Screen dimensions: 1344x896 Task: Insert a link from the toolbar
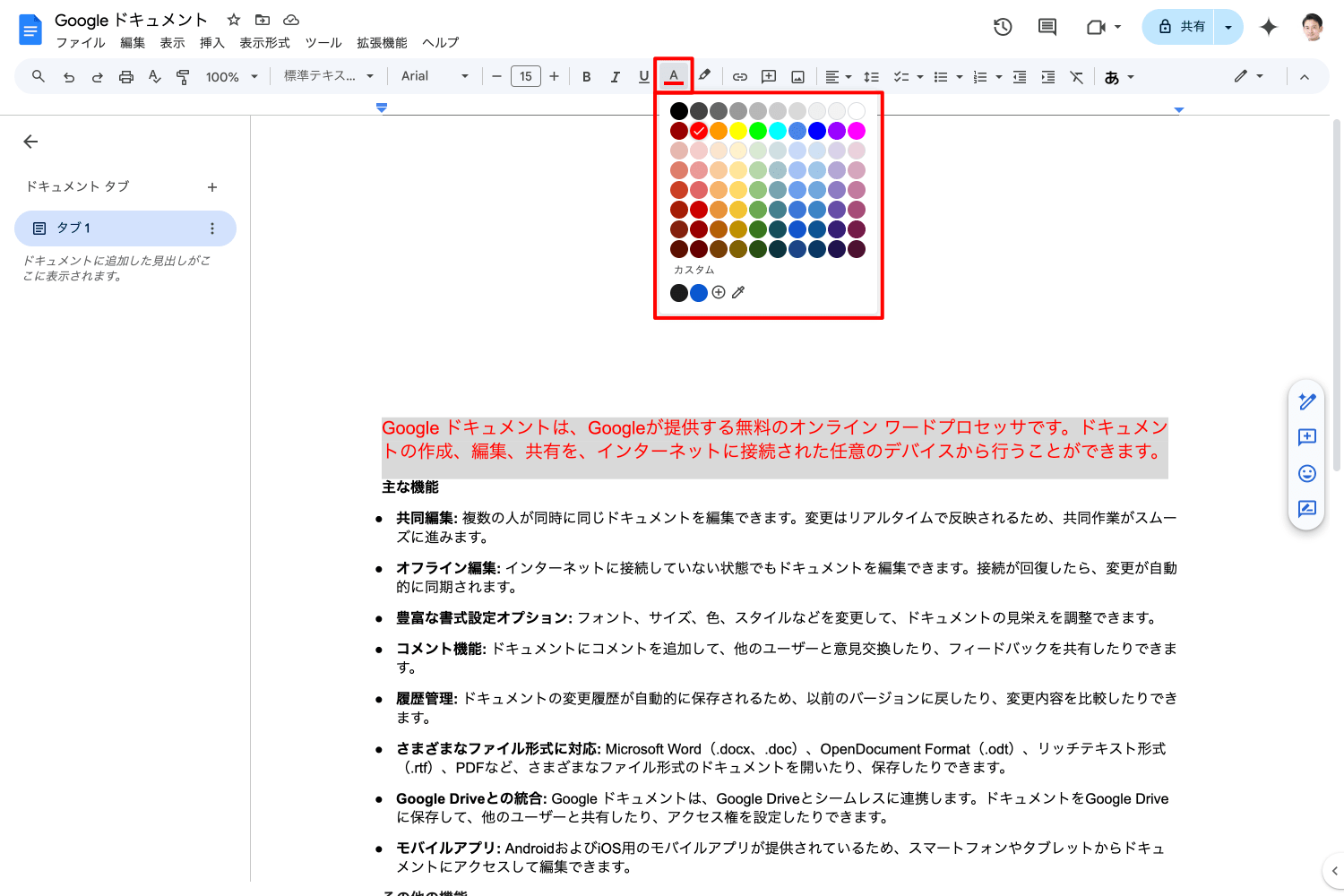740,77
